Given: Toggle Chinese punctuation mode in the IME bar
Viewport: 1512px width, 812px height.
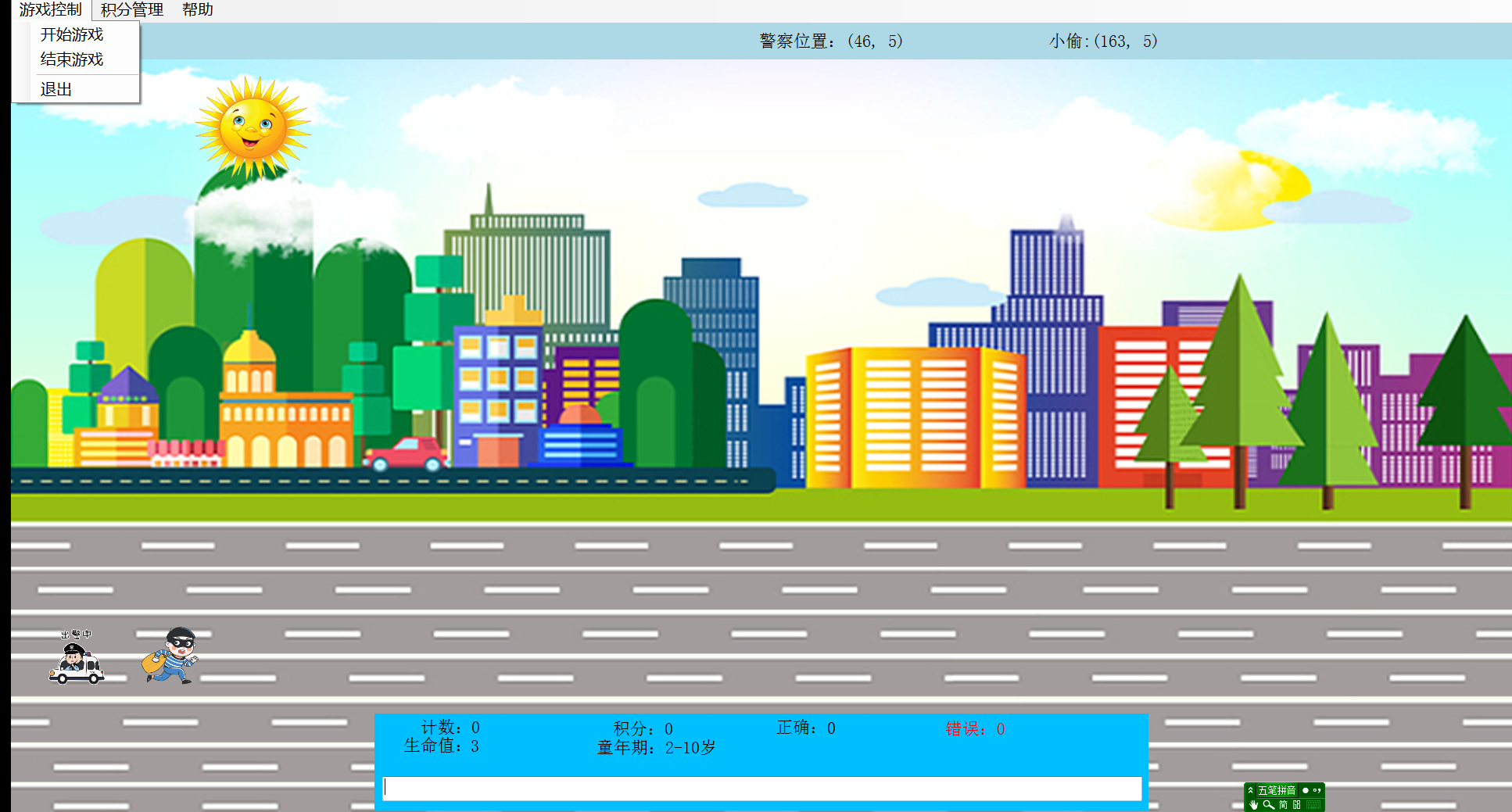Looking at the screenshot, I should click(1317, 790).
